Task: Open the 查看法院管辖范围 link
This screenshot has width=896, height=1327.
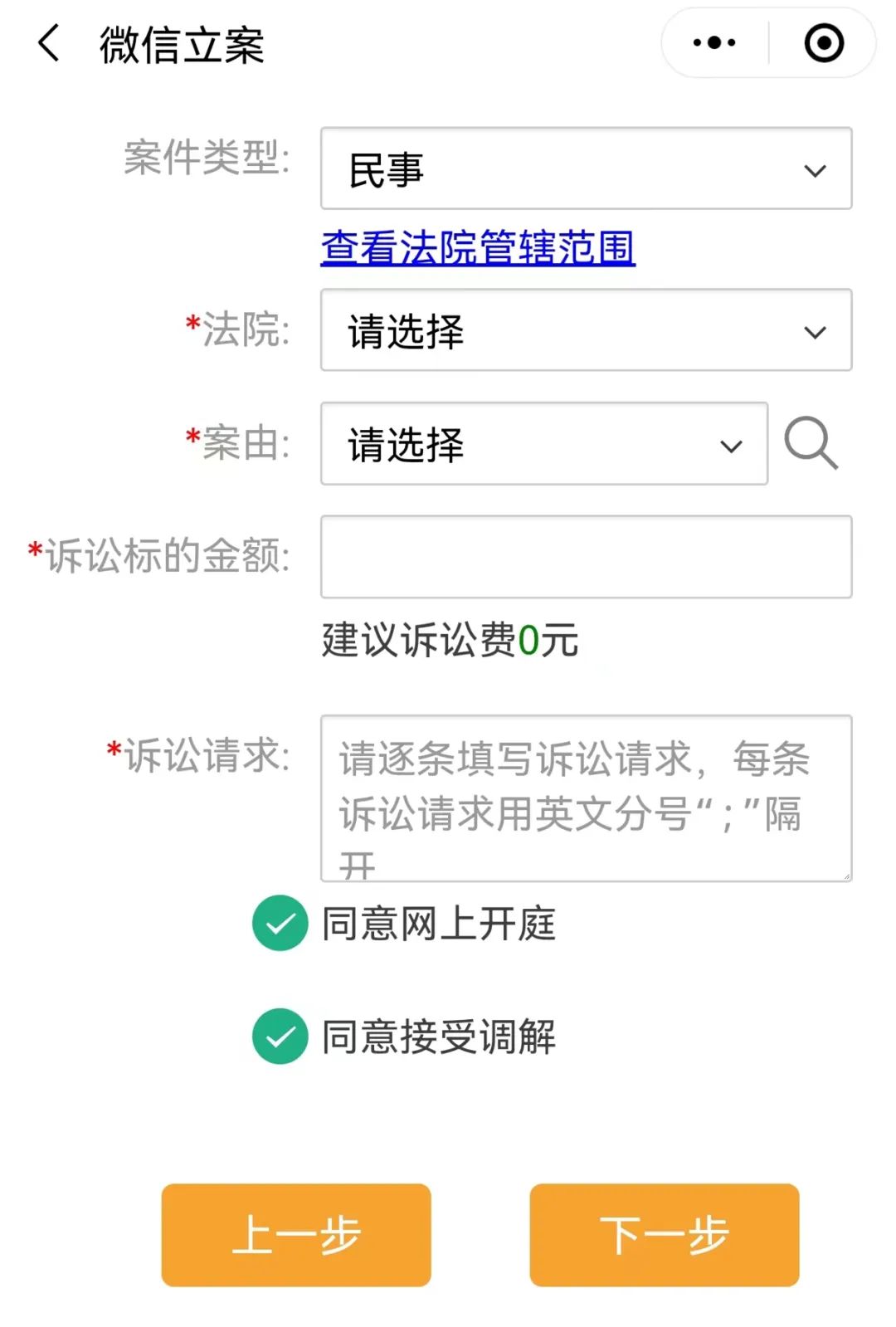Action: click(x=477, y=246)
